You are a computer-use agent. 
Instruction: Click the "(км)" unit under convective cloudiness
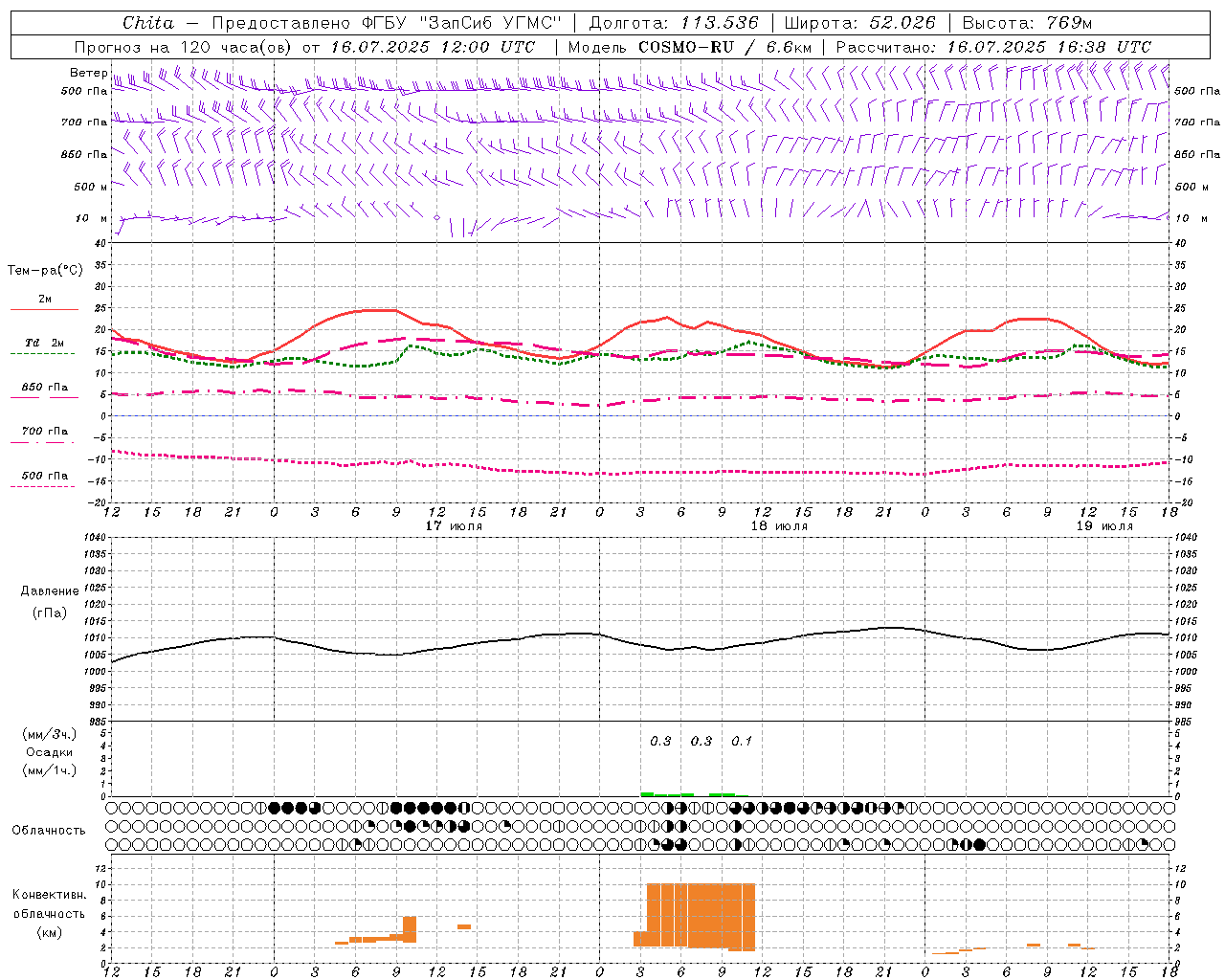(x=49, y=932)
